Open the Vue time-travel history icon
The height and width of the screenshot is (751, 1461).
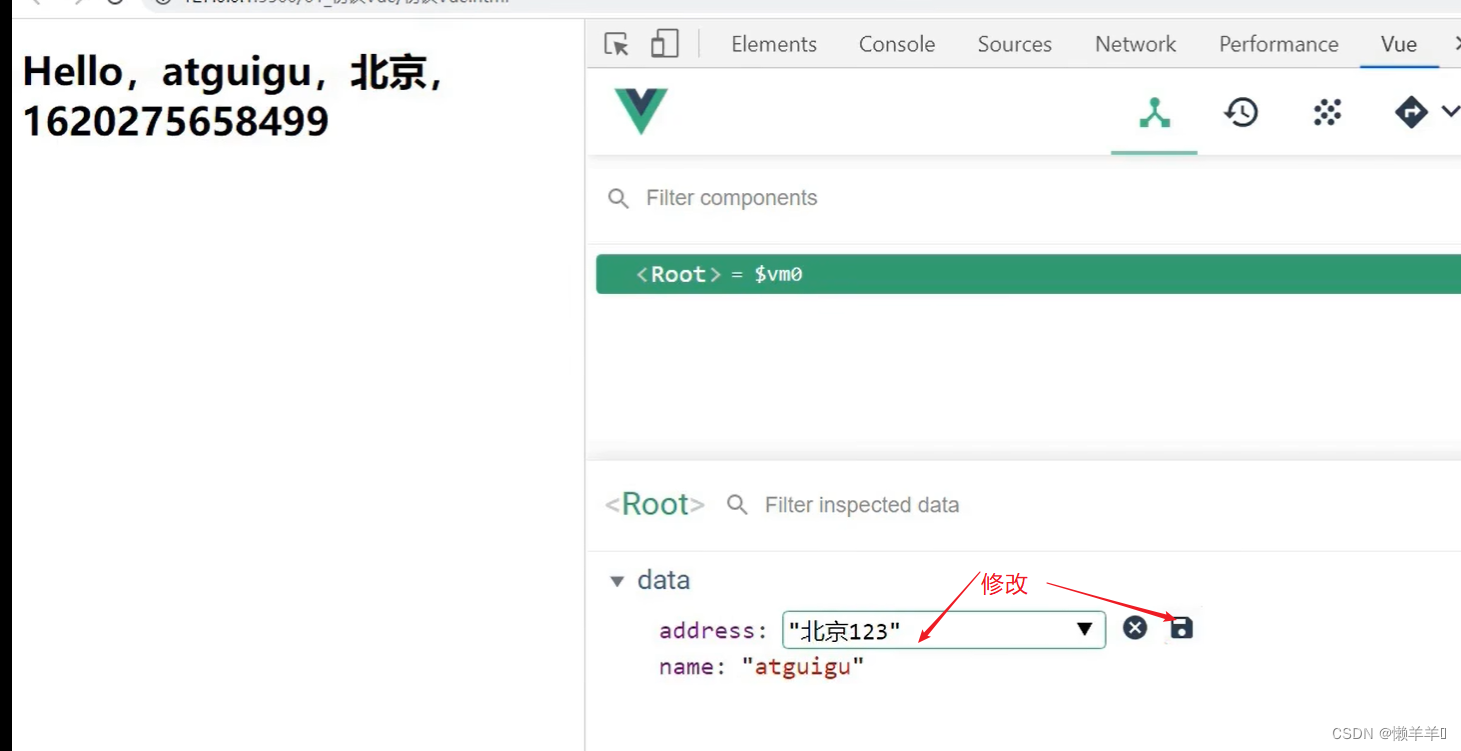pos(1241,112)
